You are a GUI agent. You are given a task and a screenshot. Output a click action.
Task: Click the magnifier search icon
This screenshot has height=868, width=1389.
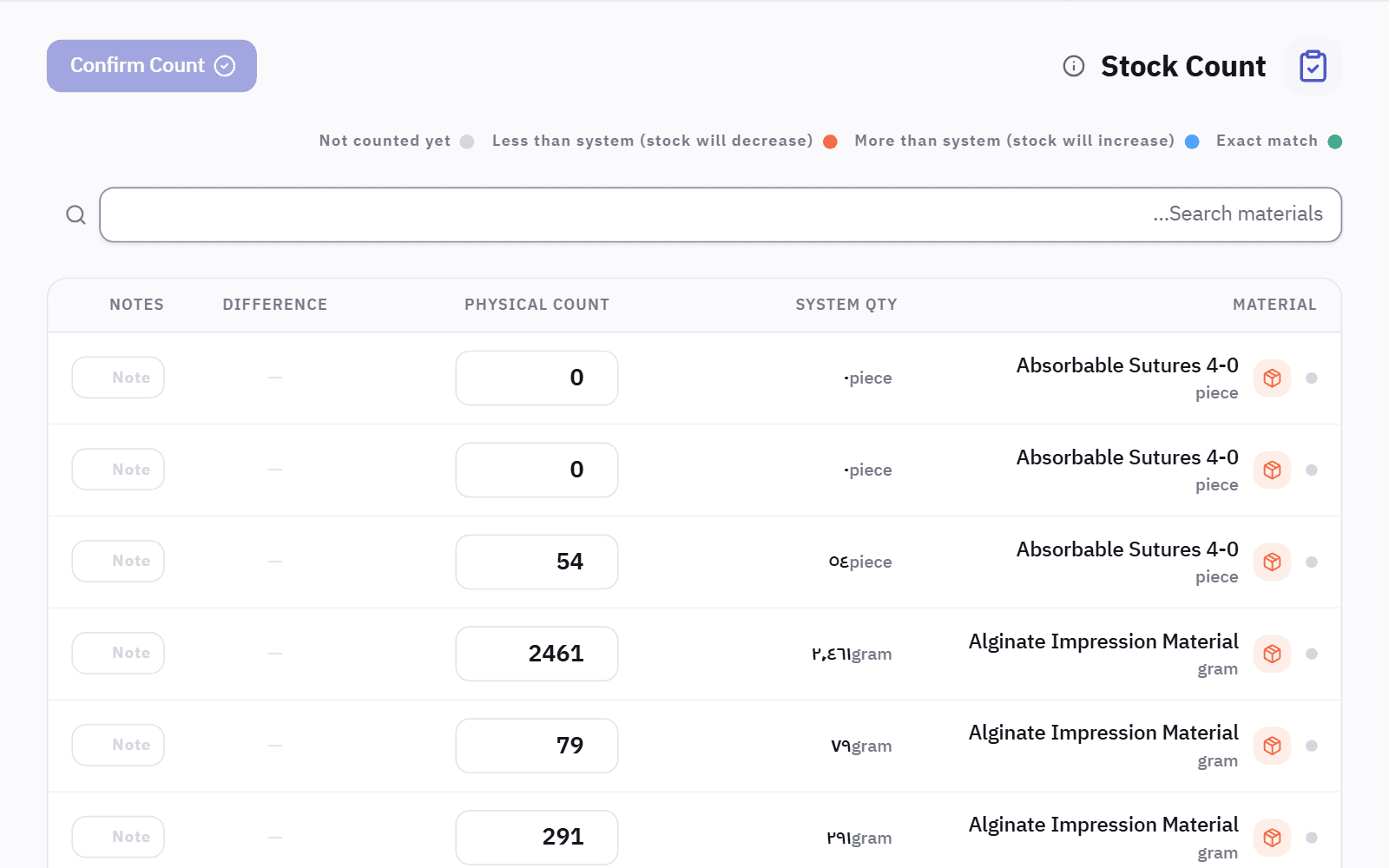(76, 214)
